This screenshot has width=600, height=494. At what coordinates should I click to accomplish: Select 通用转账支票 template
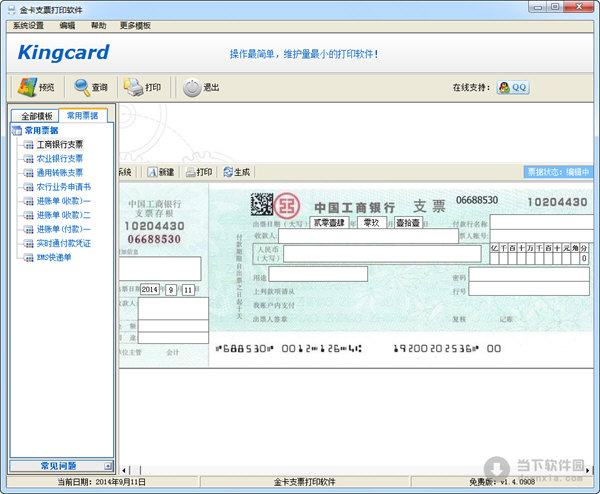(x=60, y=173)
